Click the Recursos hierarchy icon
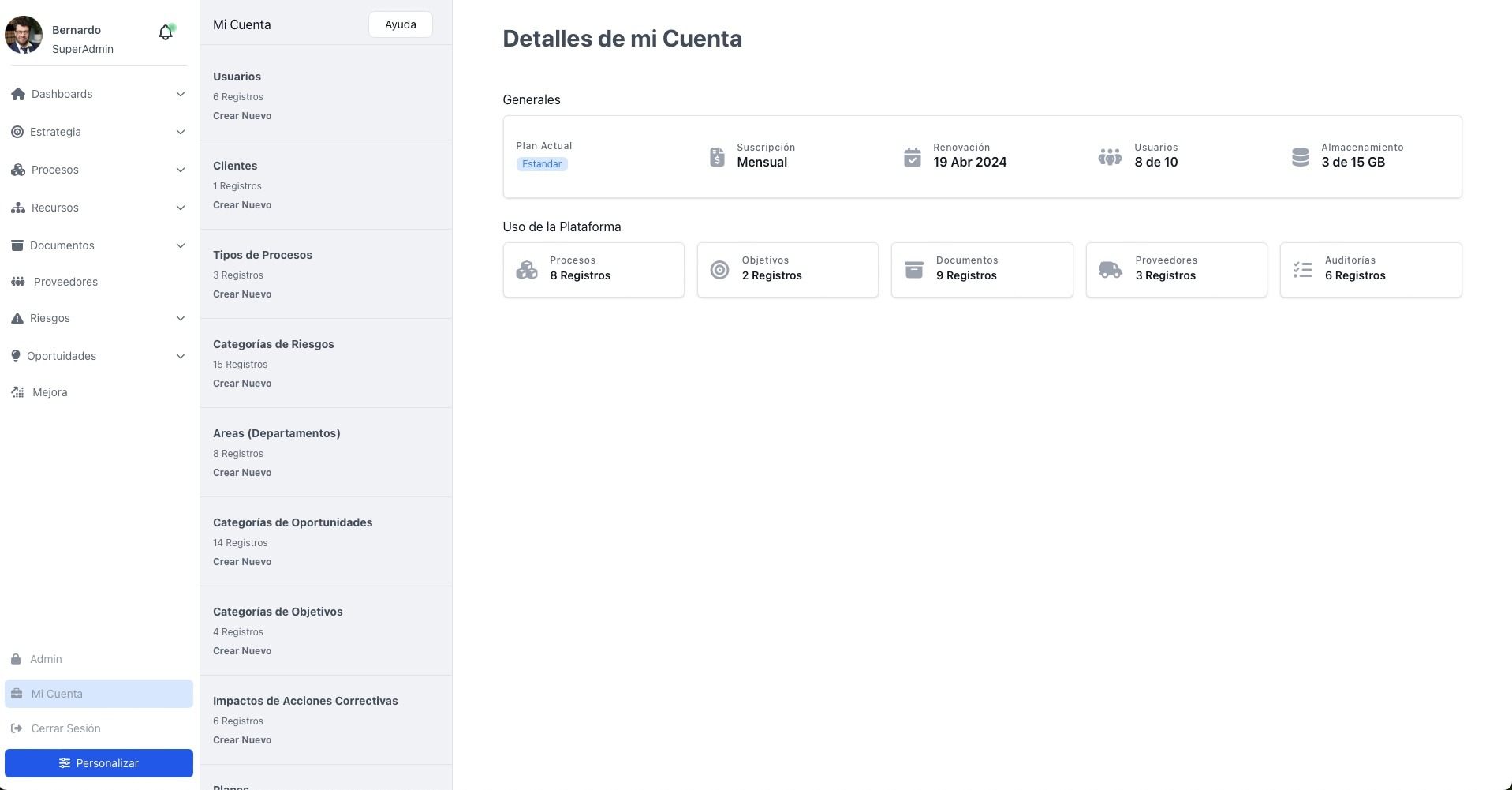 [18, 208]
